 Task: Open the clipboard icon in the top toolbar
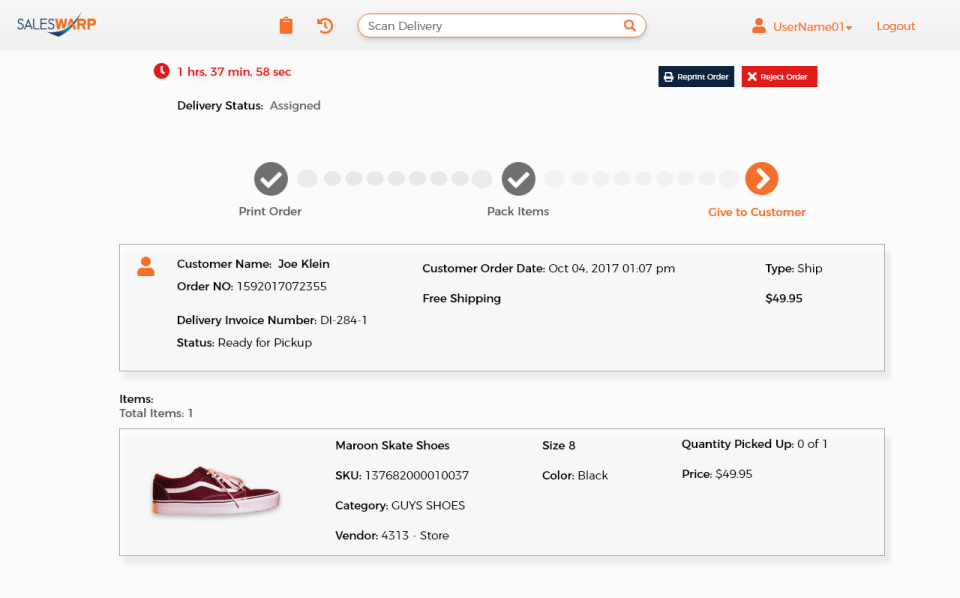286,25
